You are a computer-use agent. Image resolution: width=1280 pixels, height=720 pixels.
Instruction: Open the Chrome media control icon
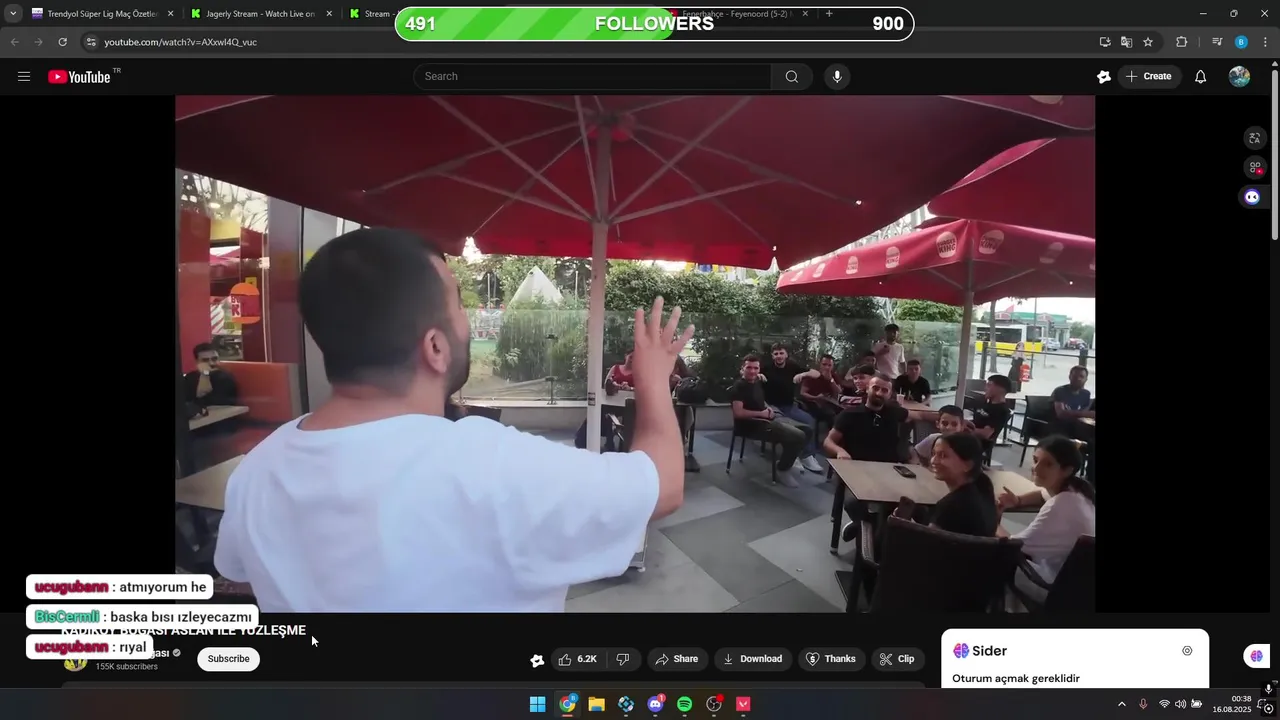[1217, 42]
